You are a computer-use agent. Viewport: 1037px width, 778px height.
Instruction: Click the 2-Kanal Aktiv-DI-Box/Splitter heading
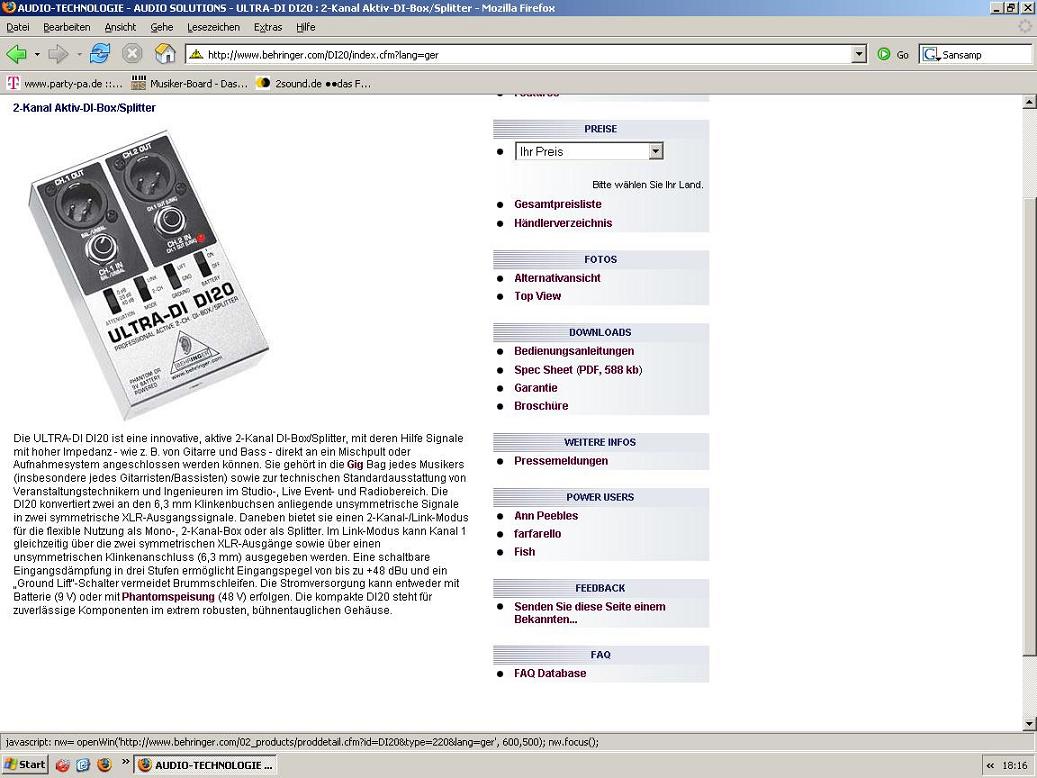[84, 108]
